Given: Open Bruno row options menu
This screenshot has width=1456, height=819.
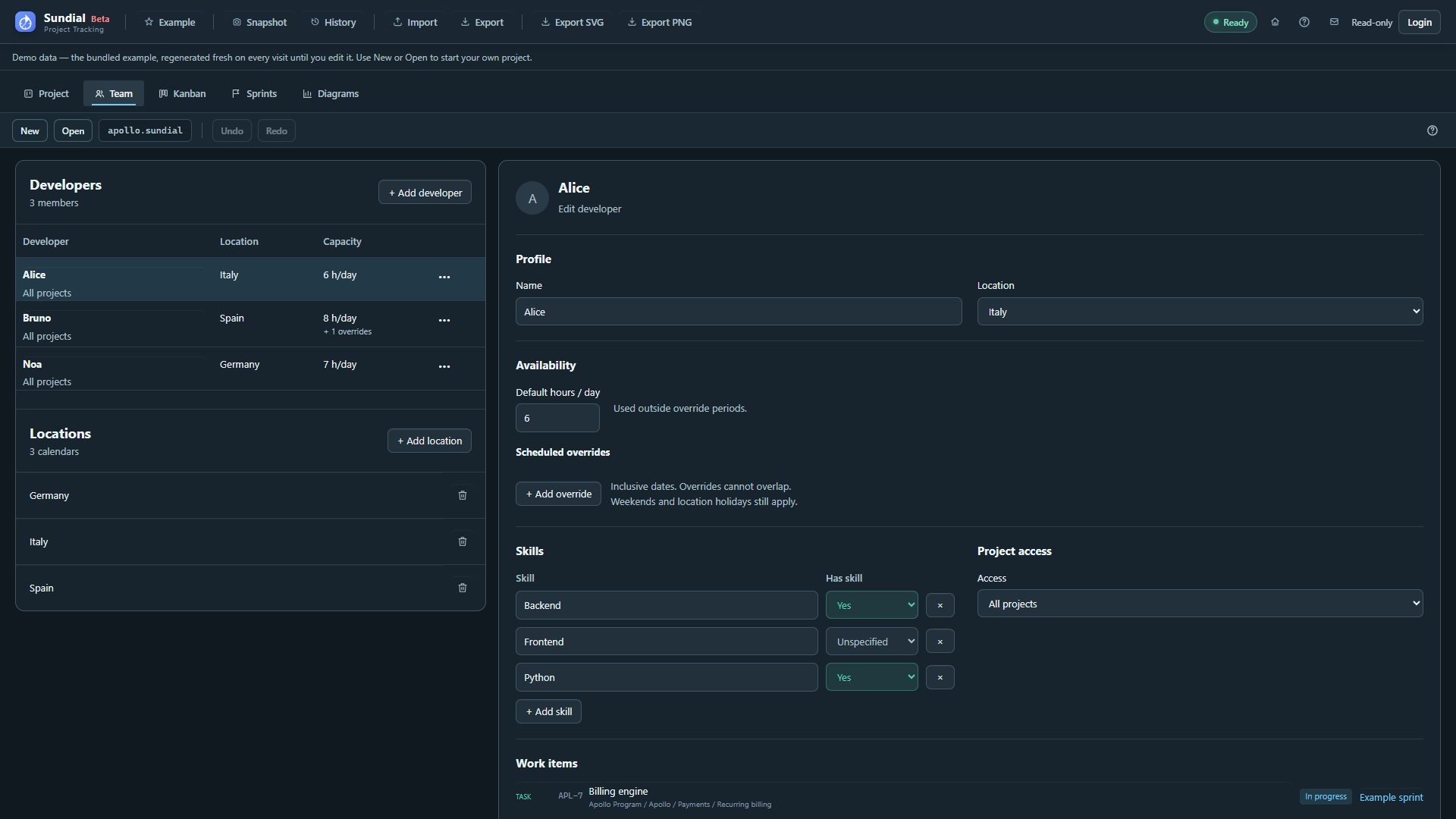Looking at the screenshot, I should 444,320.
